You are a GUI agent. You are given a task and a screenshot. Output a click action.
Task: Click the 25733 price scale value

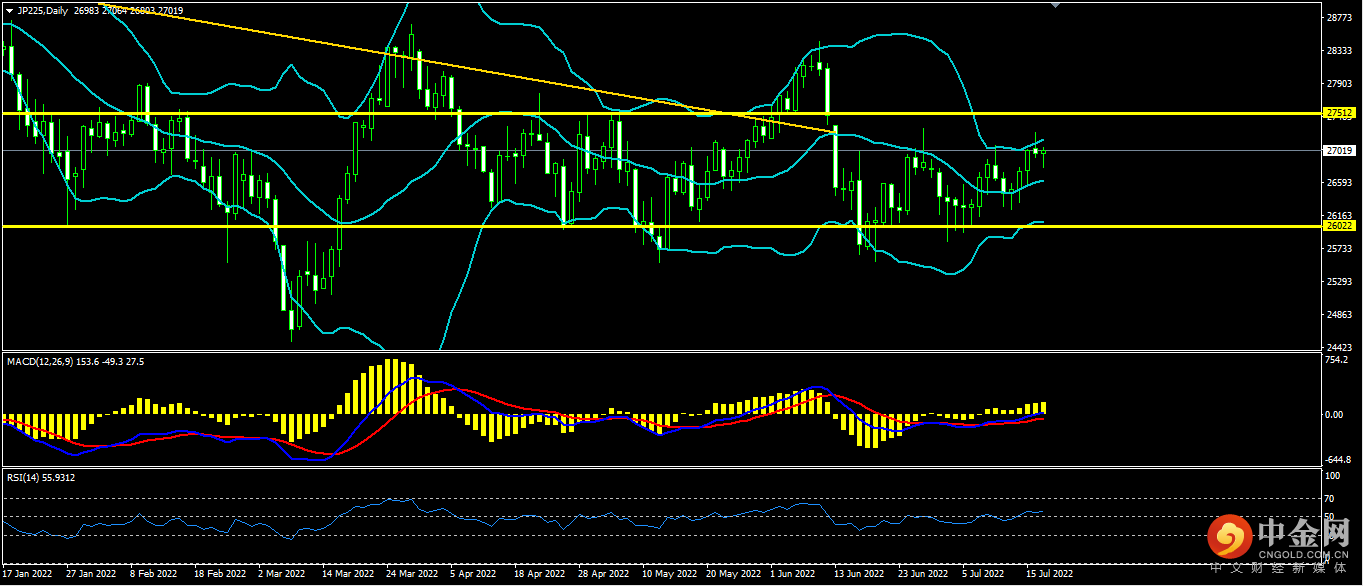[1338, 249]
